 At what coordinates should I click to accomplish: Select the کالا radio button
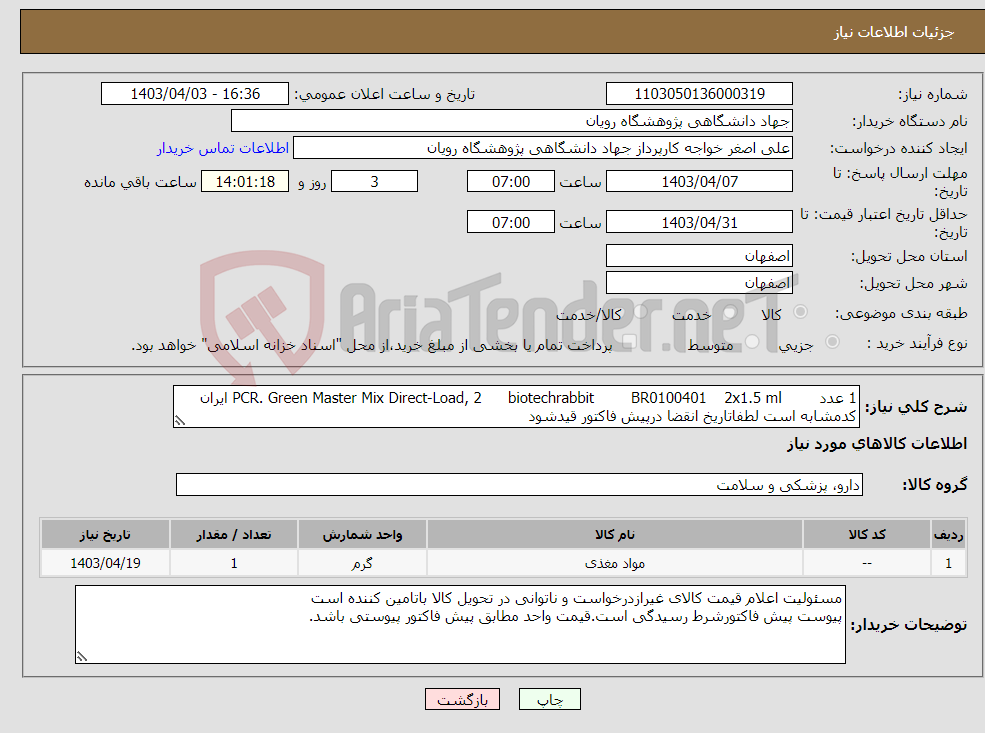pyautogui.click(x=800, y=312)
